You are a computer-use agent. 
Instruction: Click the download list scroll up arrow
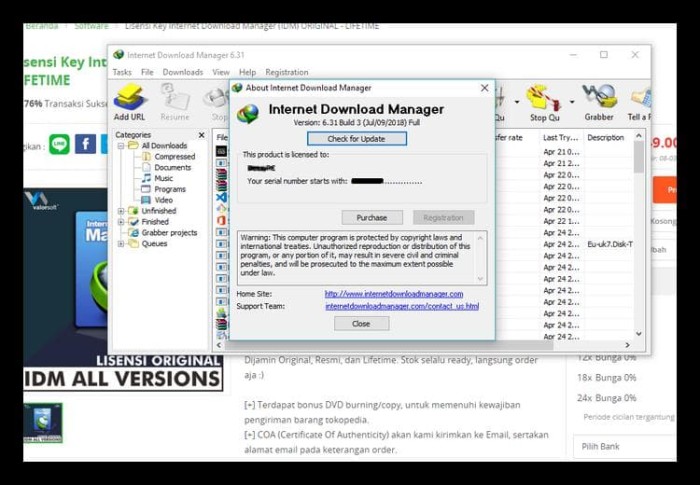[639, 135]
